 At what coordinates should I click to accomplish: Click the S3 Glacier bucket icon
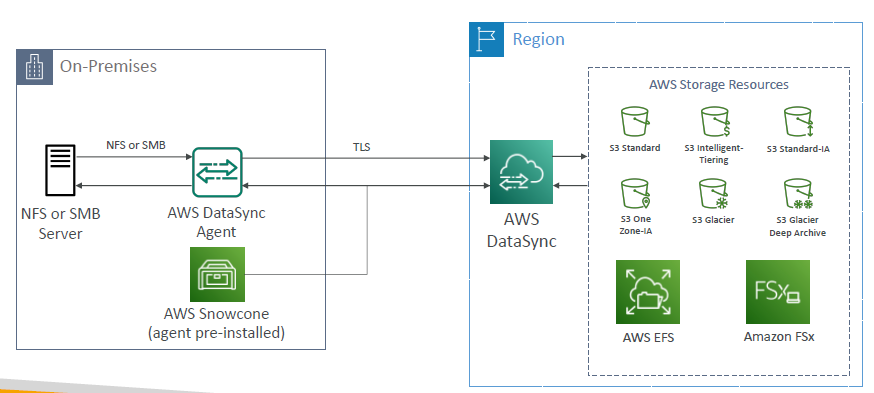[714, 193]
